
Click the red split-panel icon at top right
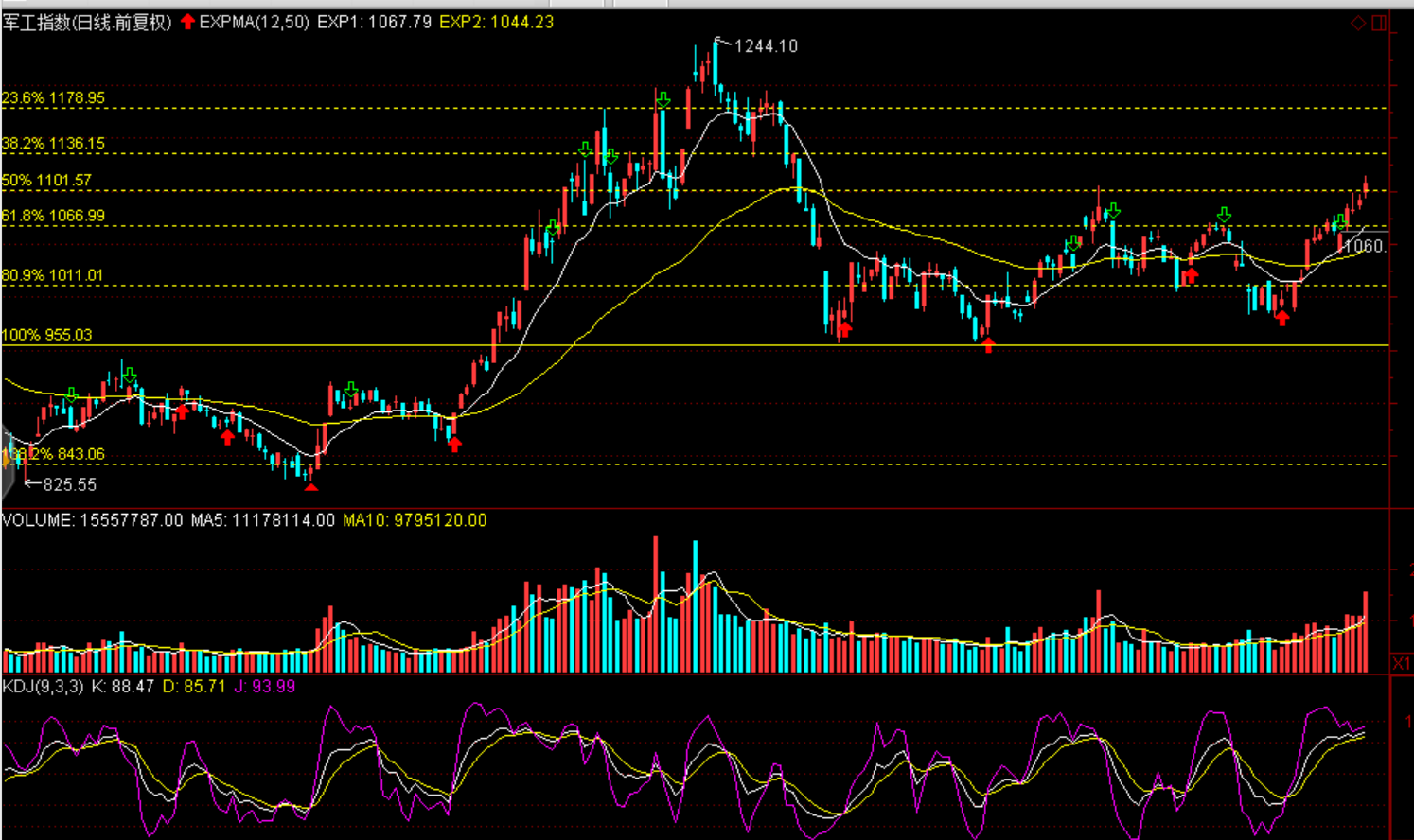click(1379, 23)
